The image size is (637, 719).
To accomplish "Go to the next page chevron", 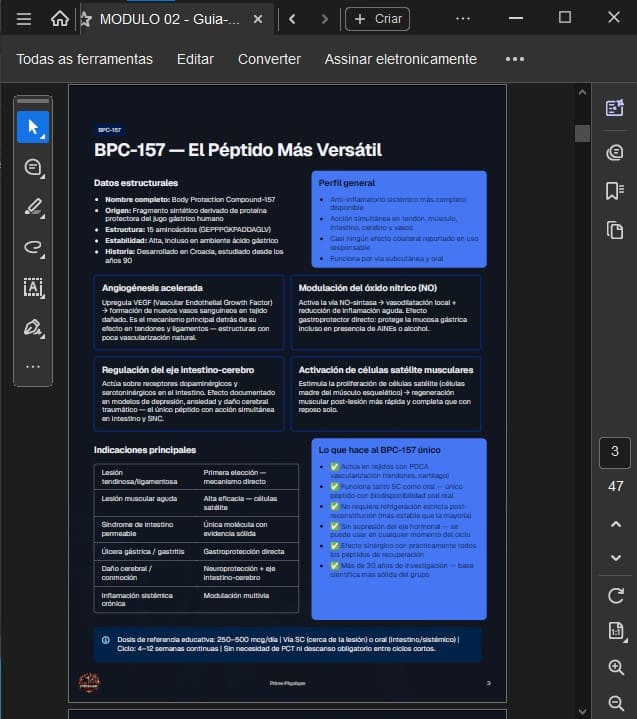I will coord(616,558).
